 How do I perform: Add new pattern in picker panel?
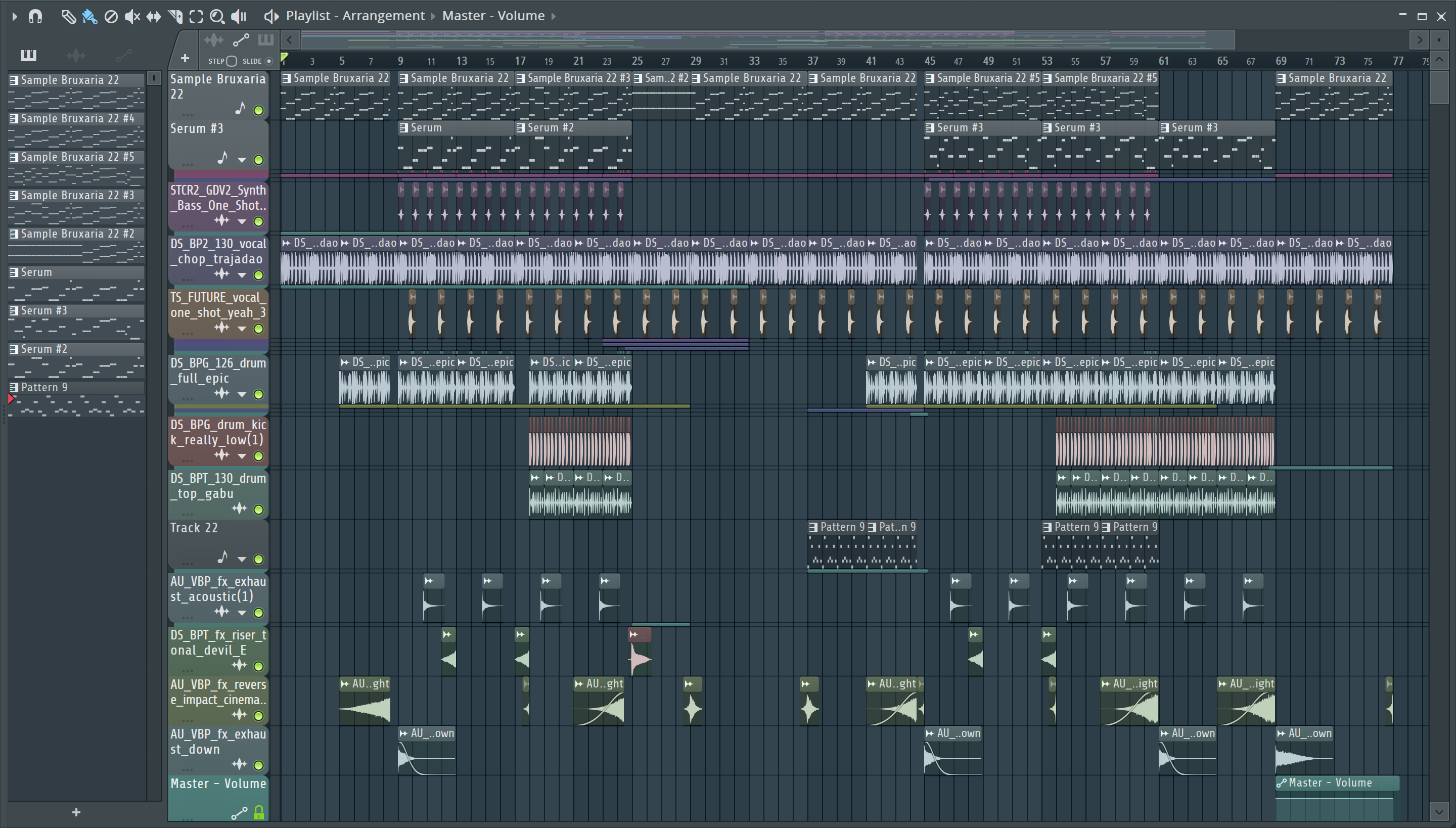pos(76,813)
